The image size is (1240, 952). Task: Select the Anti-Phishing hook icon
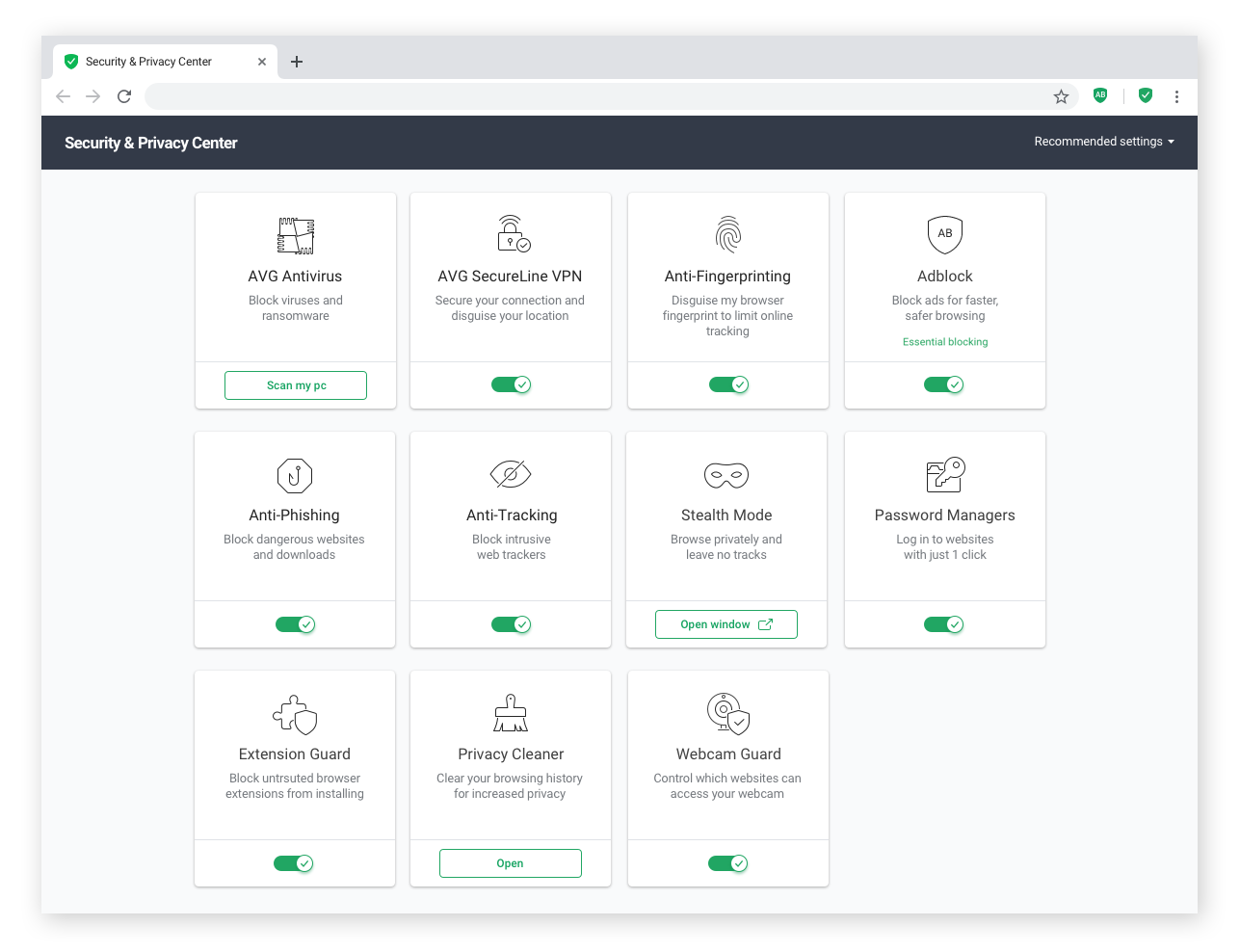click(x=294, y=474)
